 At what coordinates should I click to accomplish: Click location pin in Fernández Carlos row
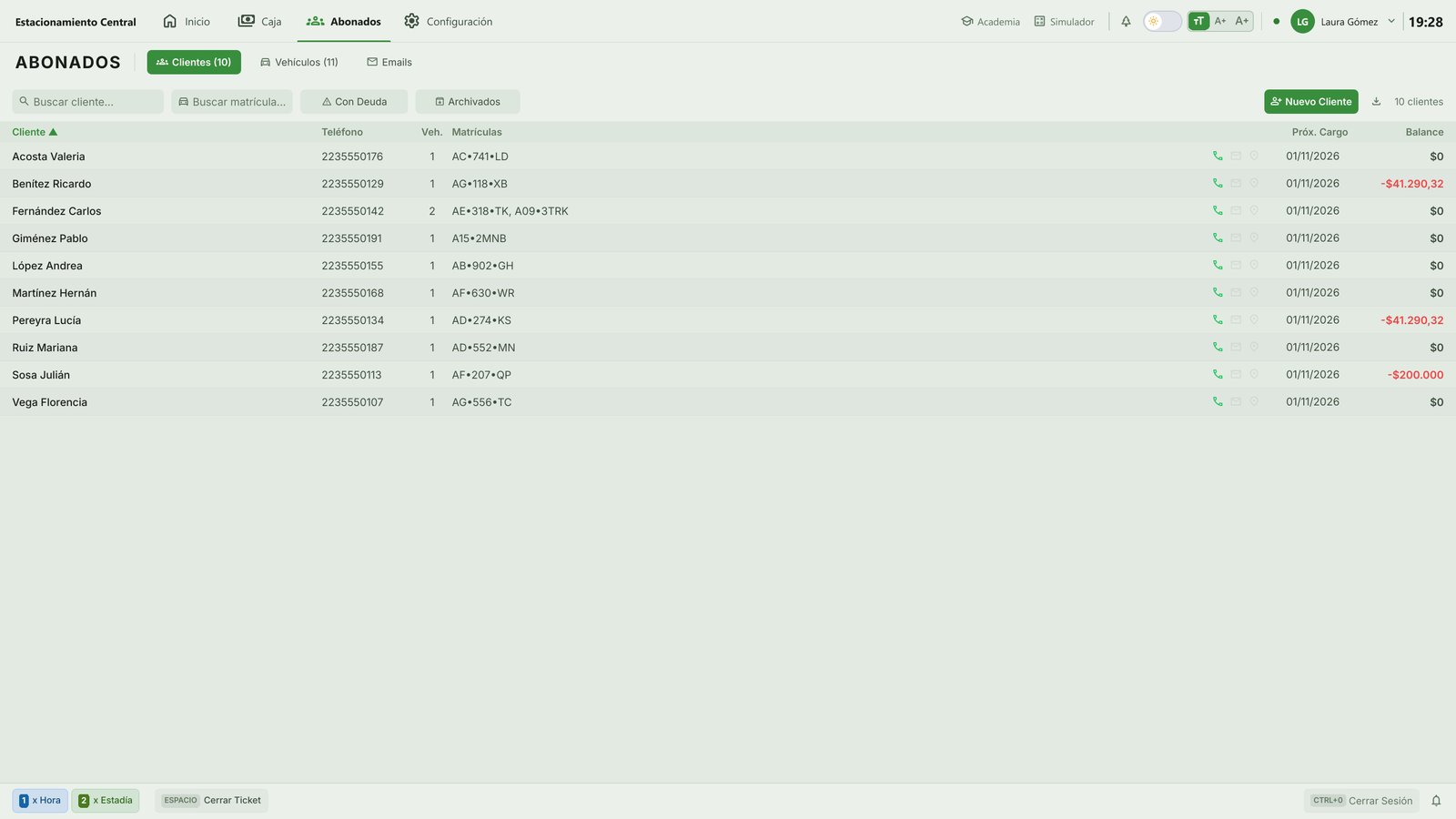1254,211
